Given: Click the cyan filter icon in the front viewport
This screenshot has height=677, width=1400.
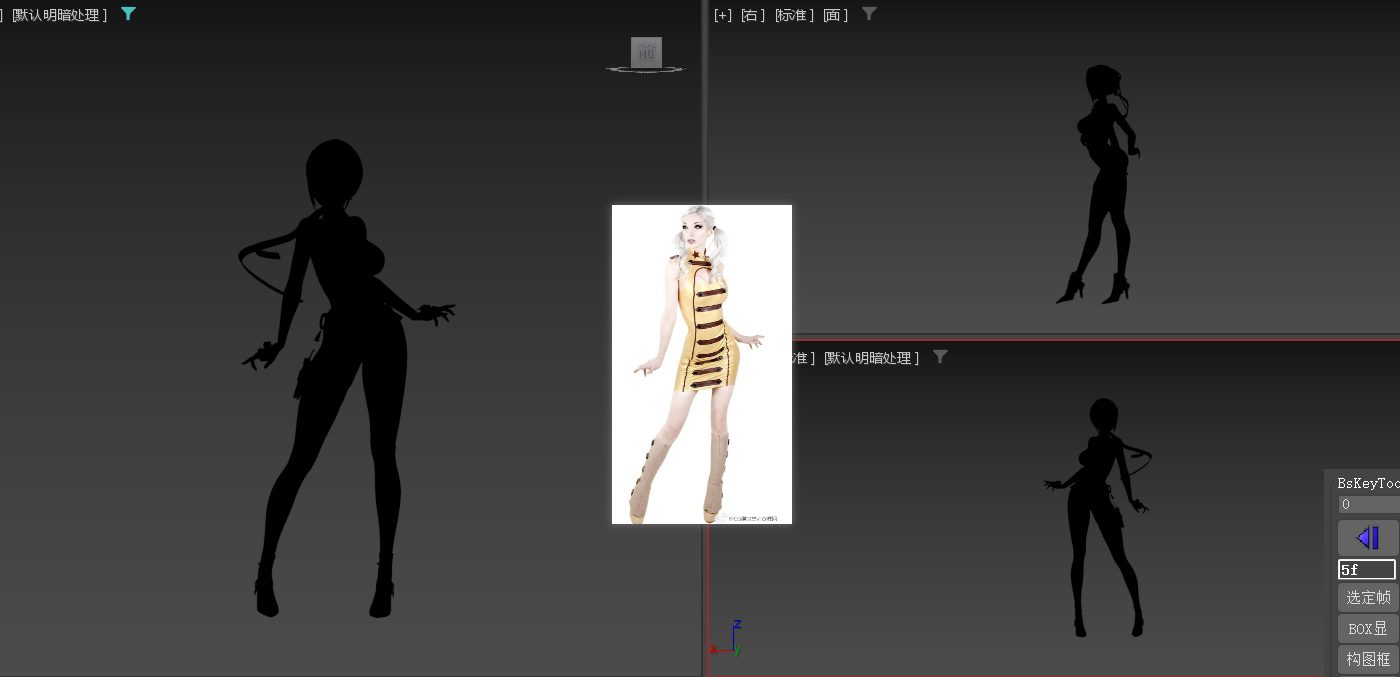Looking at the screenshot, I should click(128, 14).
